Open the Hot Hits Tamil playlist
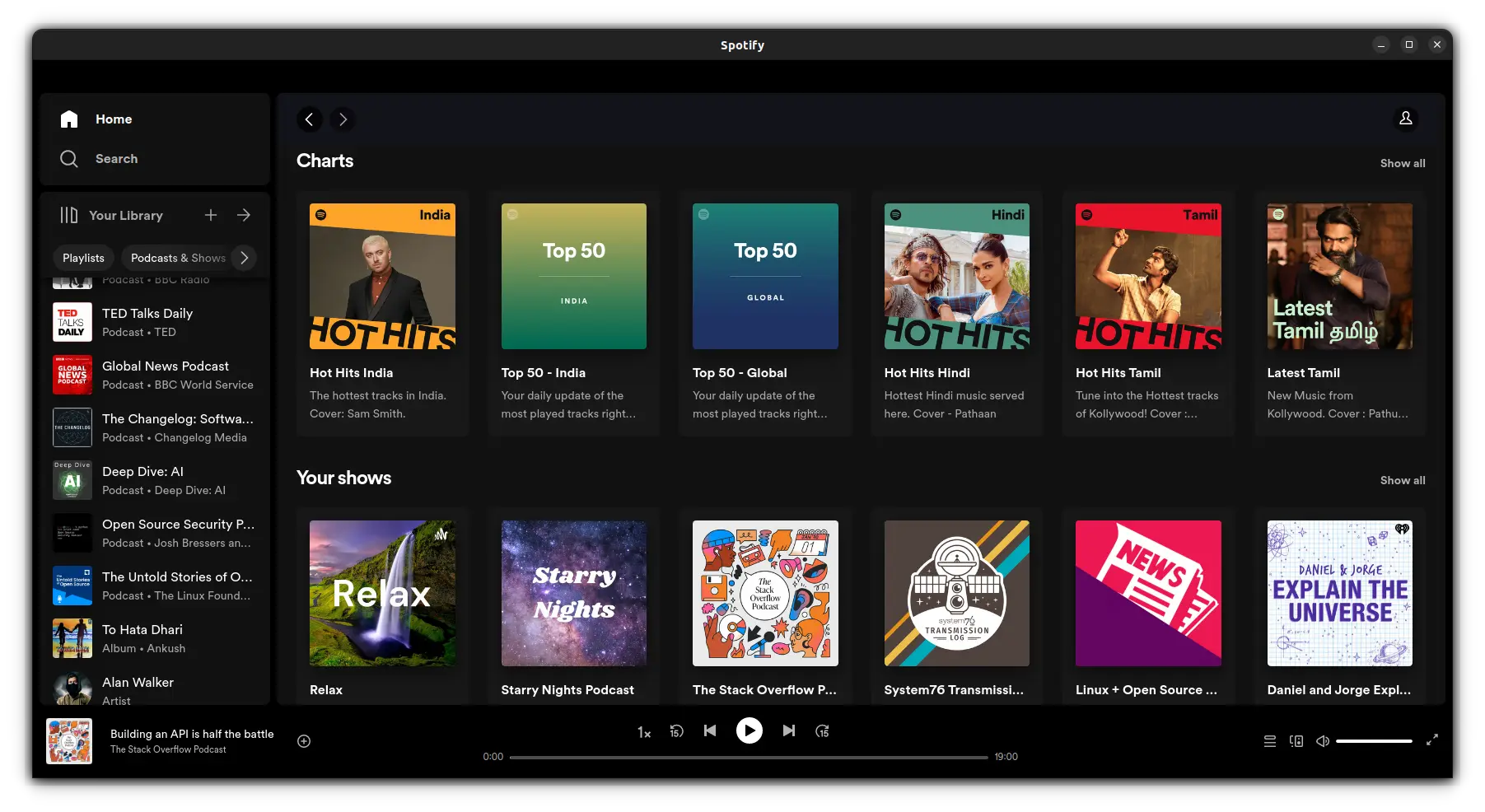Viewport: 1485px width, 812px height. pyautogui.click(x=1148, y=314)
